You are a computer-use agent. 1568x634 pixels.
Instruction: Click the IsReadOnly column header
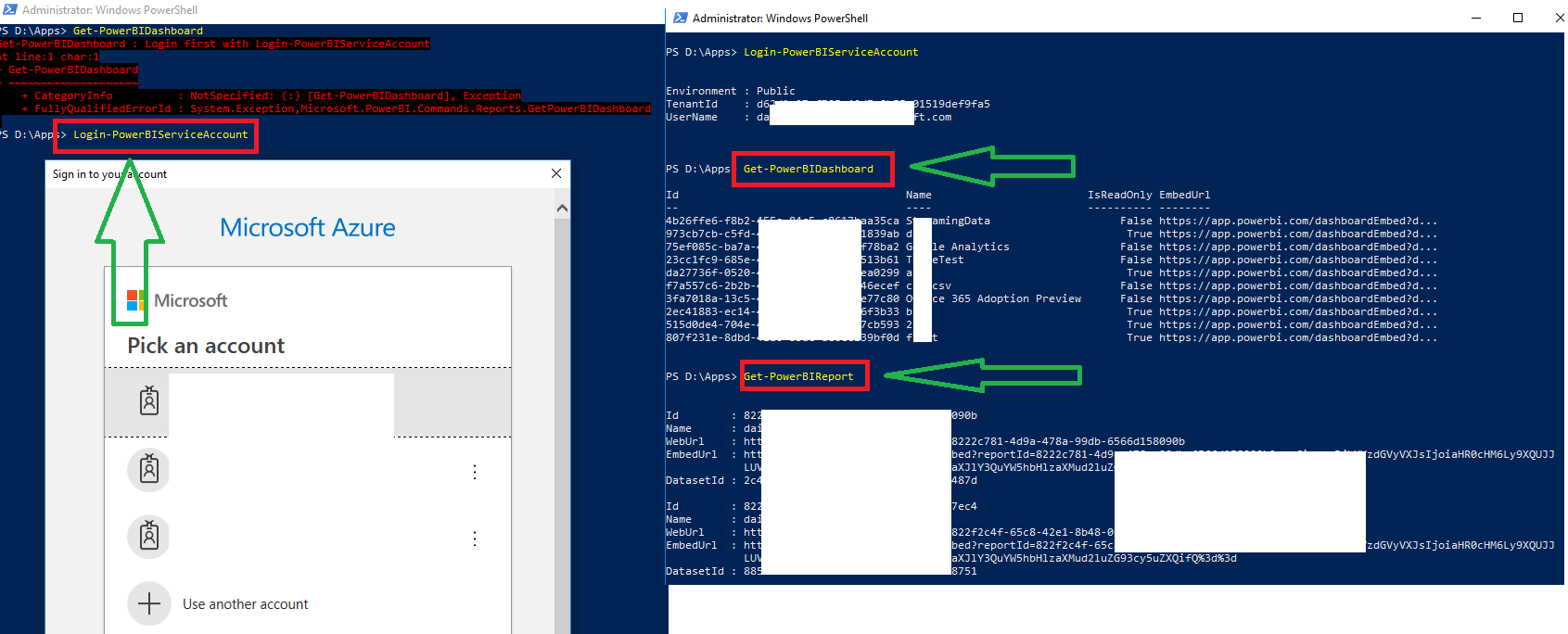coord(1120,195)
